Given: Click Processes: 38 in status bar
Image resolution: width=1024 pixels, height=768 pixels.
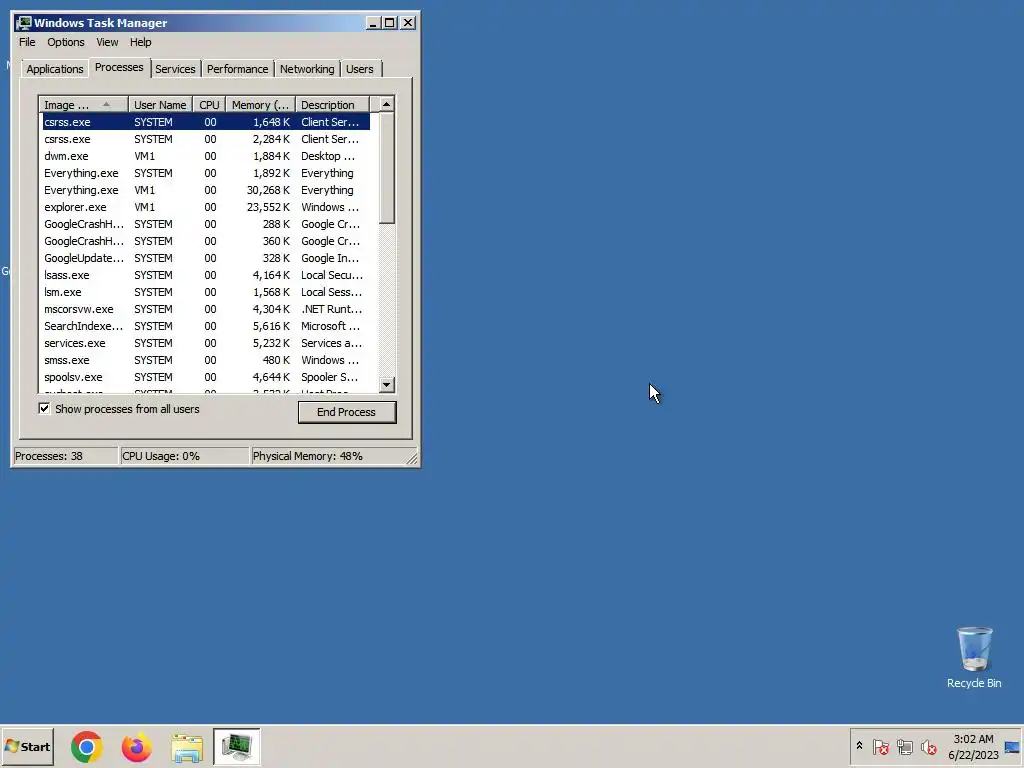Looking at the screenshot, I should [x=65, y=456].
